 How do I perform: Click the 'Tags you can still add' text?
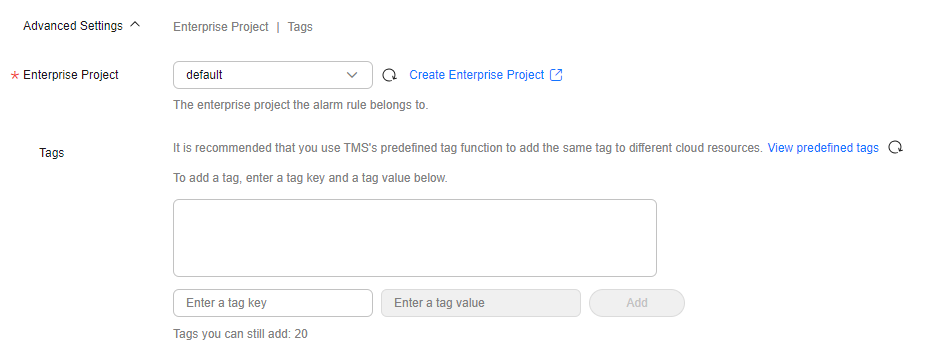point(240,334)
